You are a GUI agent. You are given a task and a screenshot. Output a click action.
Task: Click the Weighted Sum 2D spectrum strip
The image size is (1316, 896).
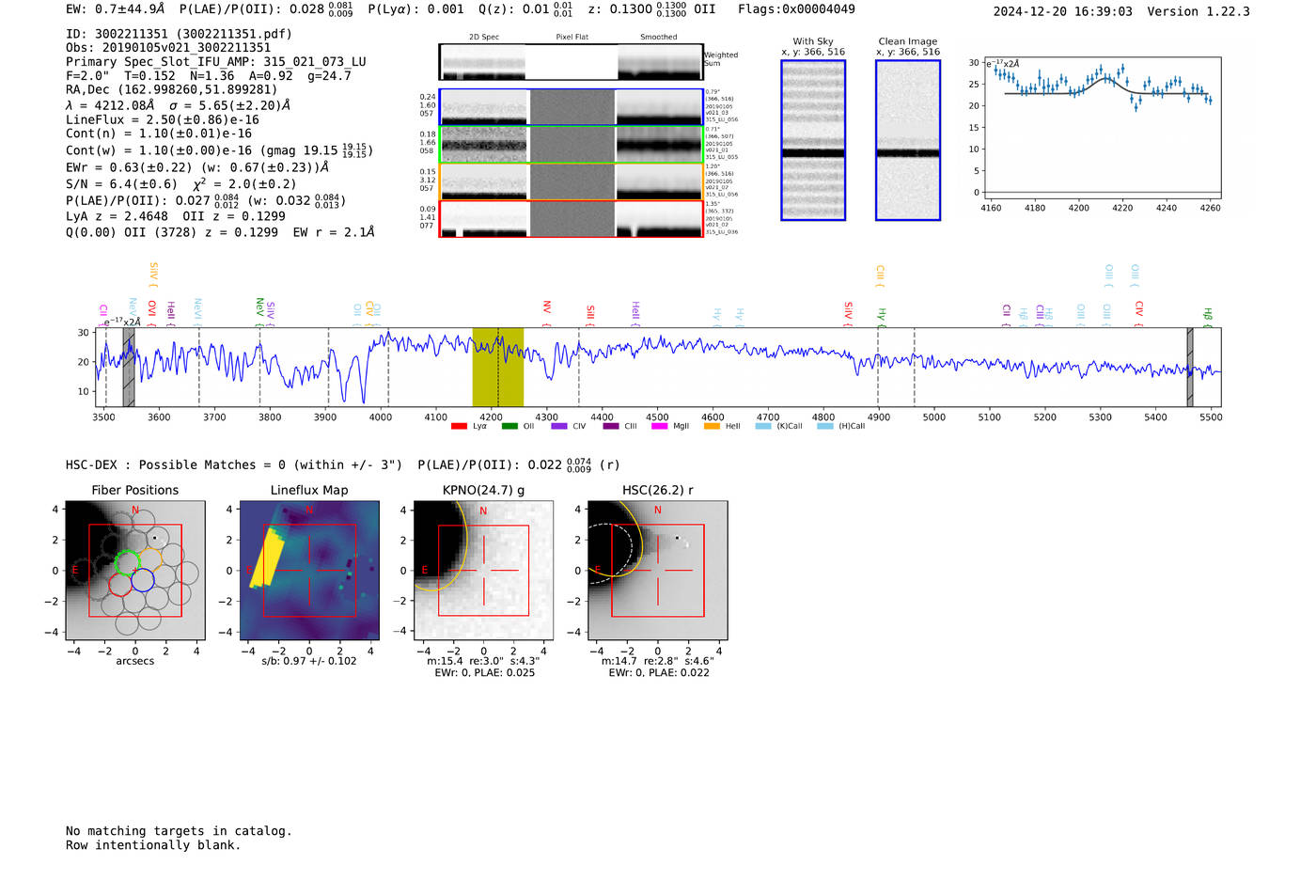pyautogui.click(x=571, y=62)
